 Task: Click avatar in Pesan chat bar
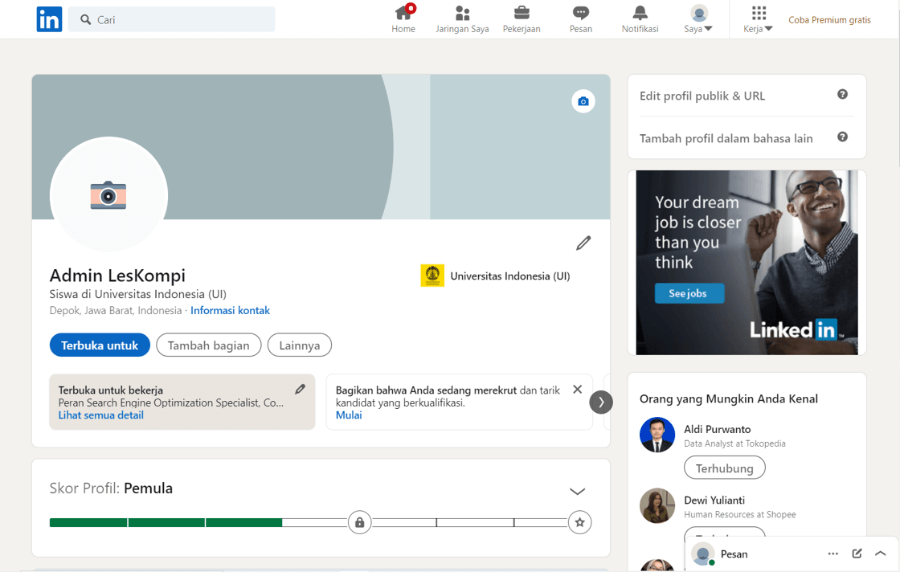(x=703, y=554)
